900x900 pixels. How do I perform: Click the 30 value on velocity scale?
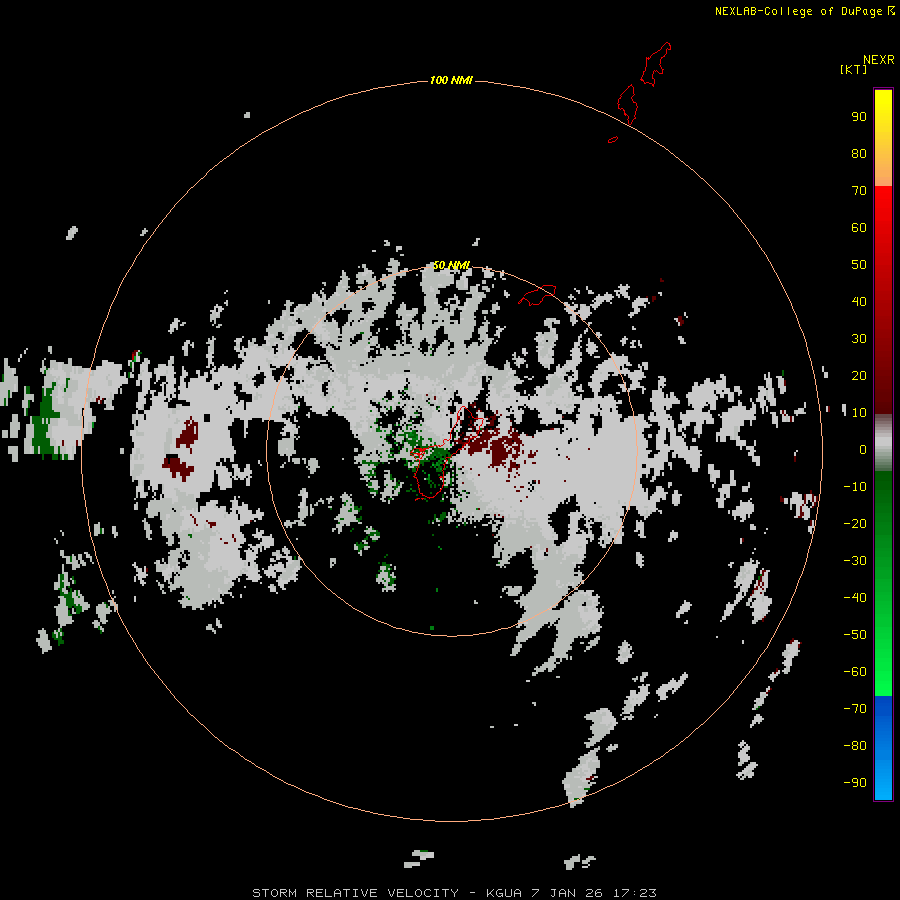click(859, 339)
